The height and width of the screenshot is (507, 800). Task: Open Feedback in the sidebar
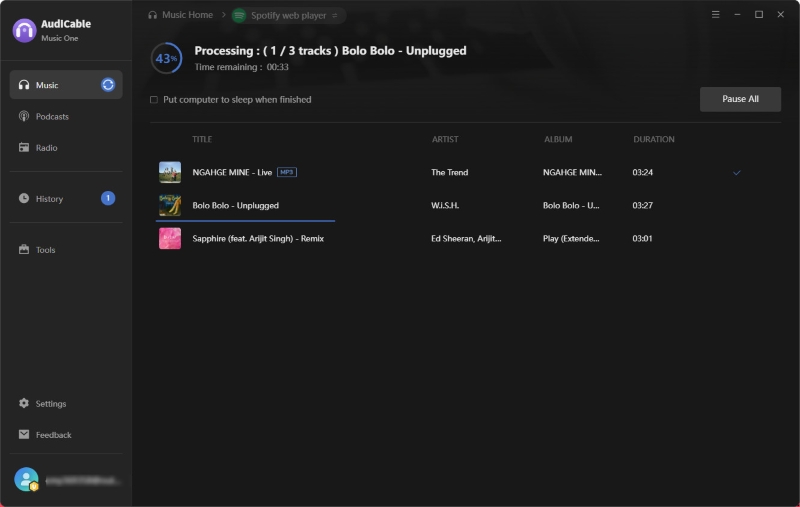click(66, 435)
